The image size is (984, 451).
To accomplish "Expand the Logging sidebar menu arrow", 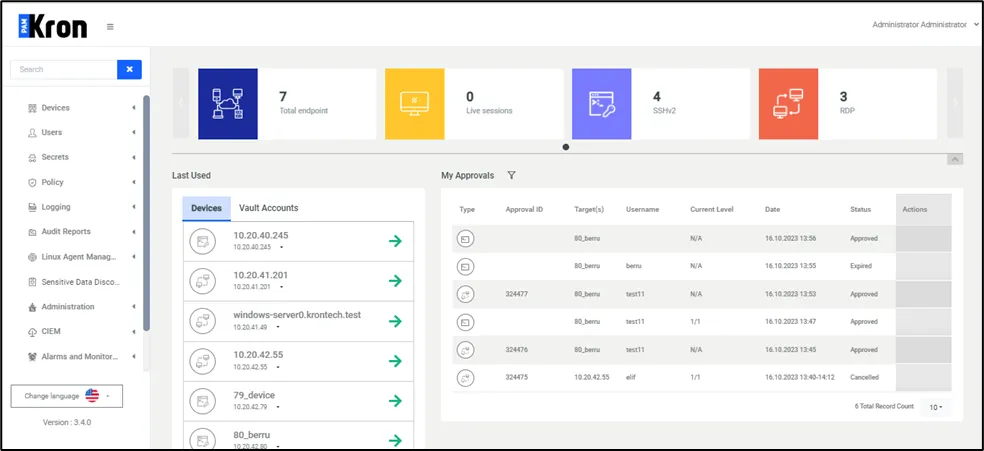I will [134, 207].
